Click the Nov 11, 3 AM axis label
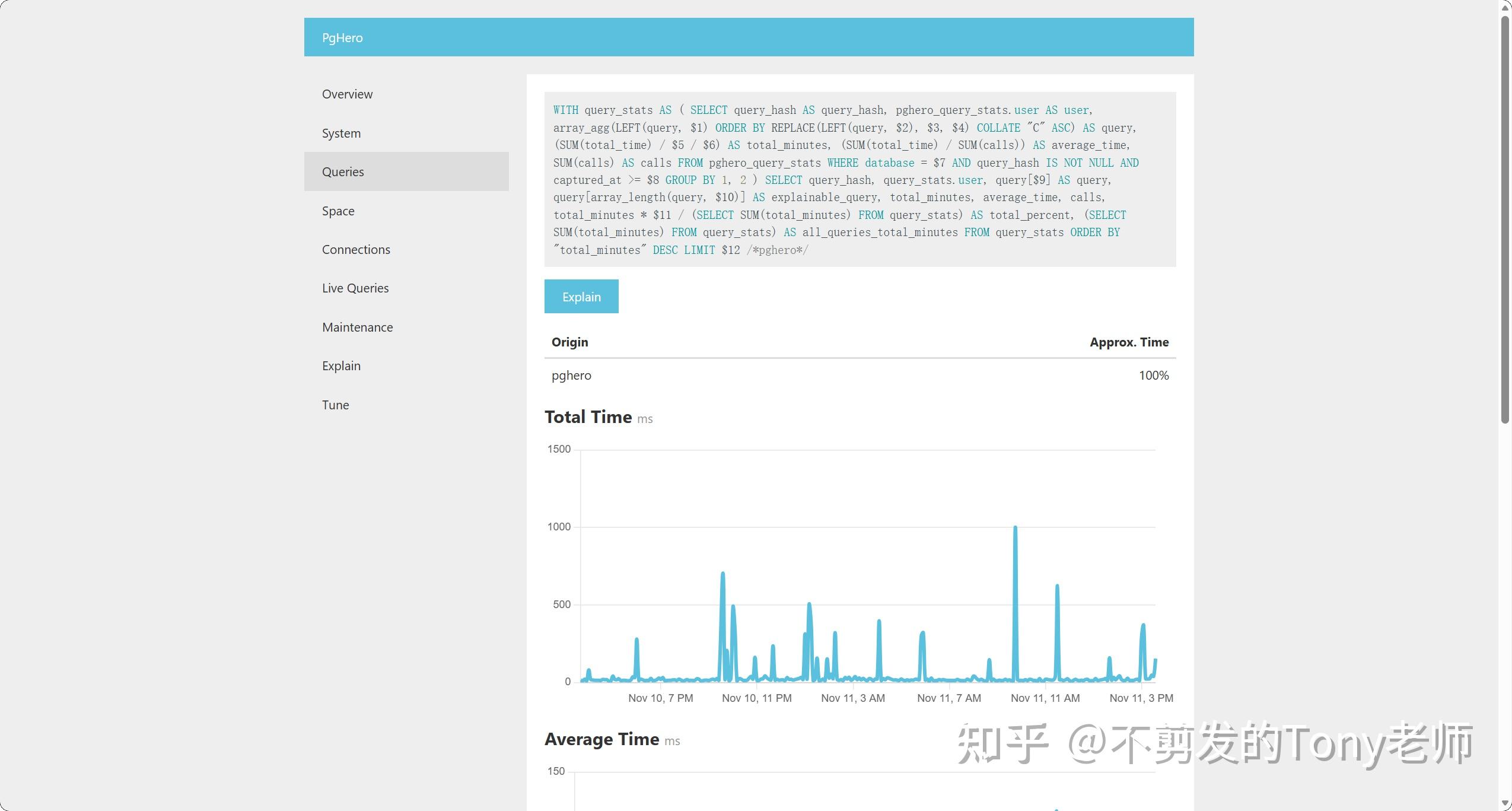This screenshot has width=1512, height=811. [852, 698]
